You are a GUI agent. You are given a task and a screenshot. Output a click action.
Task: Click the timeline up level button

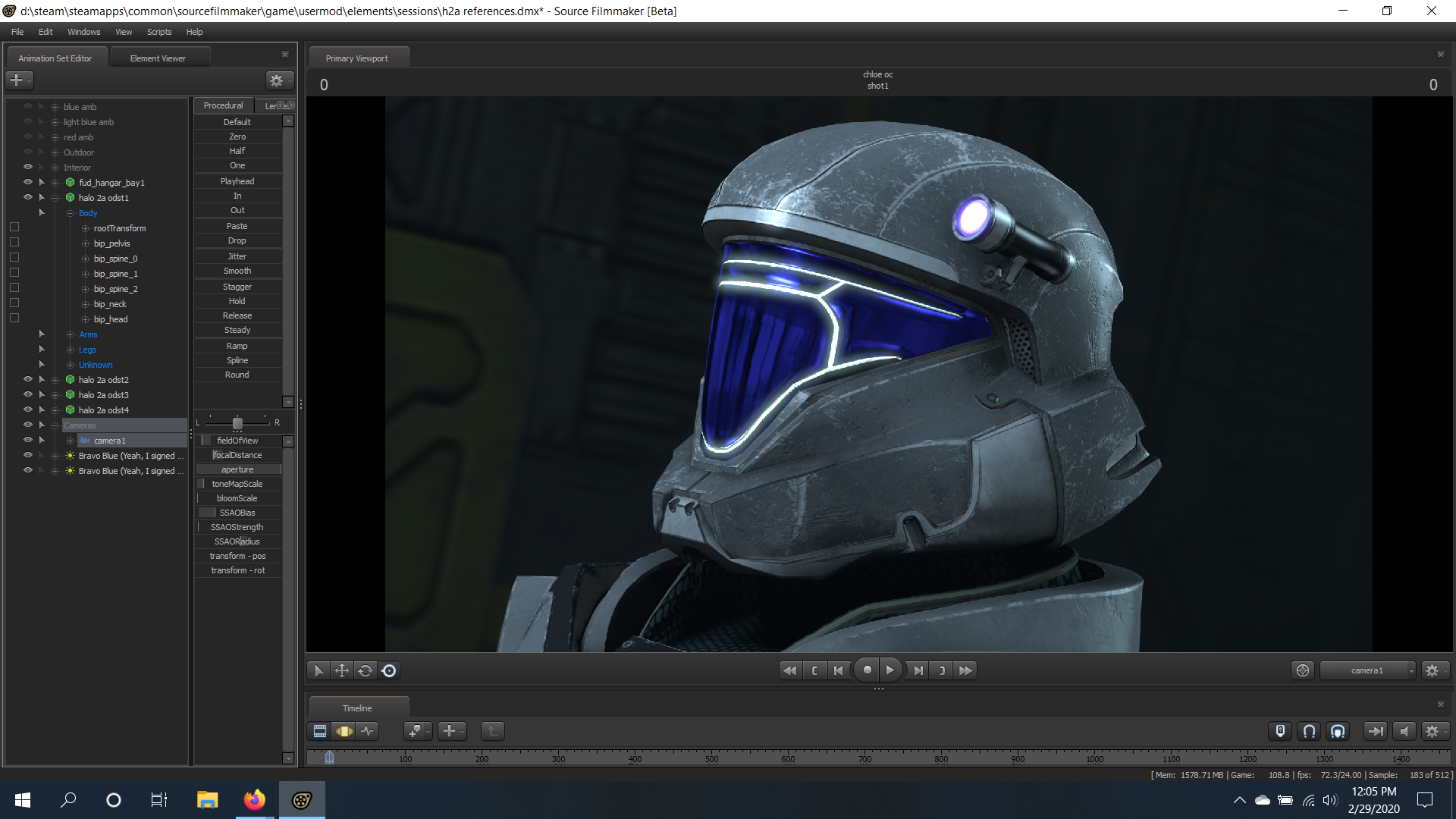492,731
